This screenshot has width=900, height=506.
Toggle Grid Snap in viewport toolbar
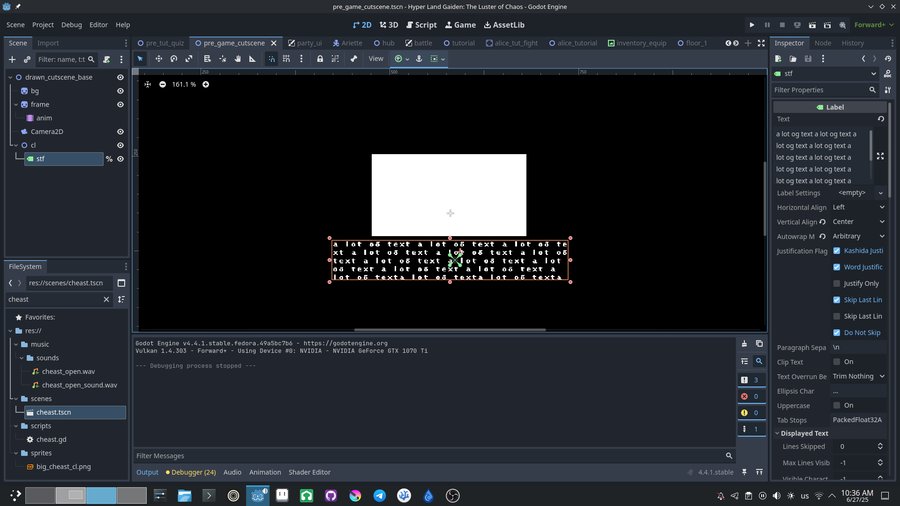coord(286,59)
